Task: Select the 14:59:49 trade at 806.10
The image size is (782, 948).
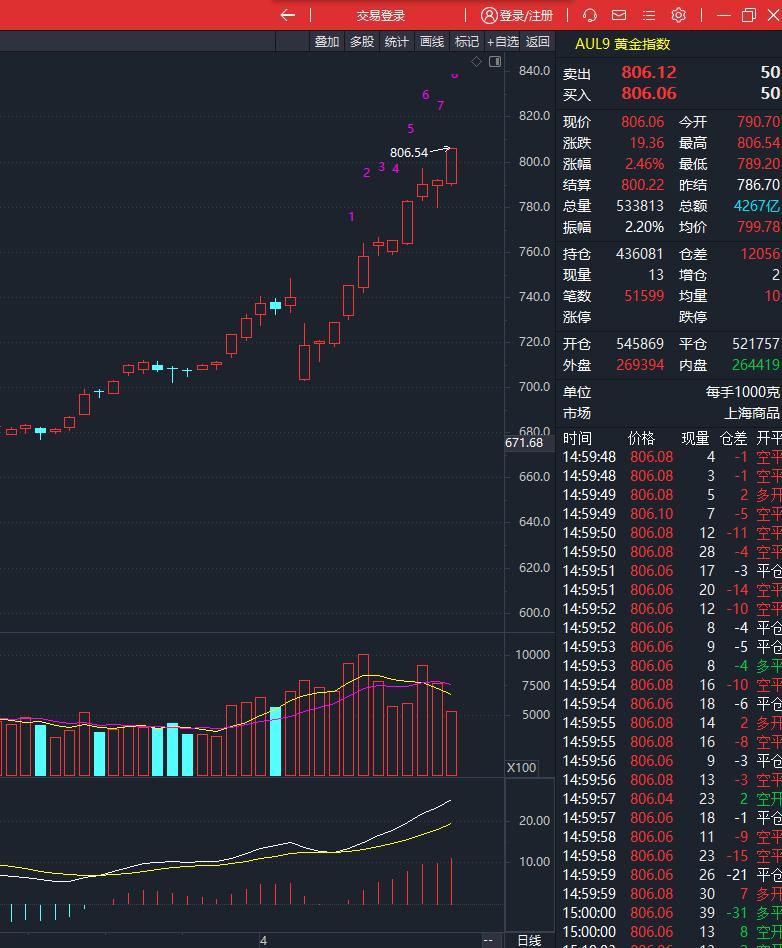Action: (671, 514)
